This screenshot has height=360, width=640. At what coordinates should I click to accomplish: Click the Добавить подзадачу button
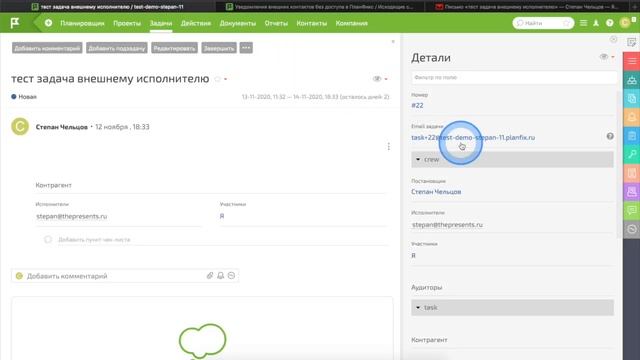point(117,48)
